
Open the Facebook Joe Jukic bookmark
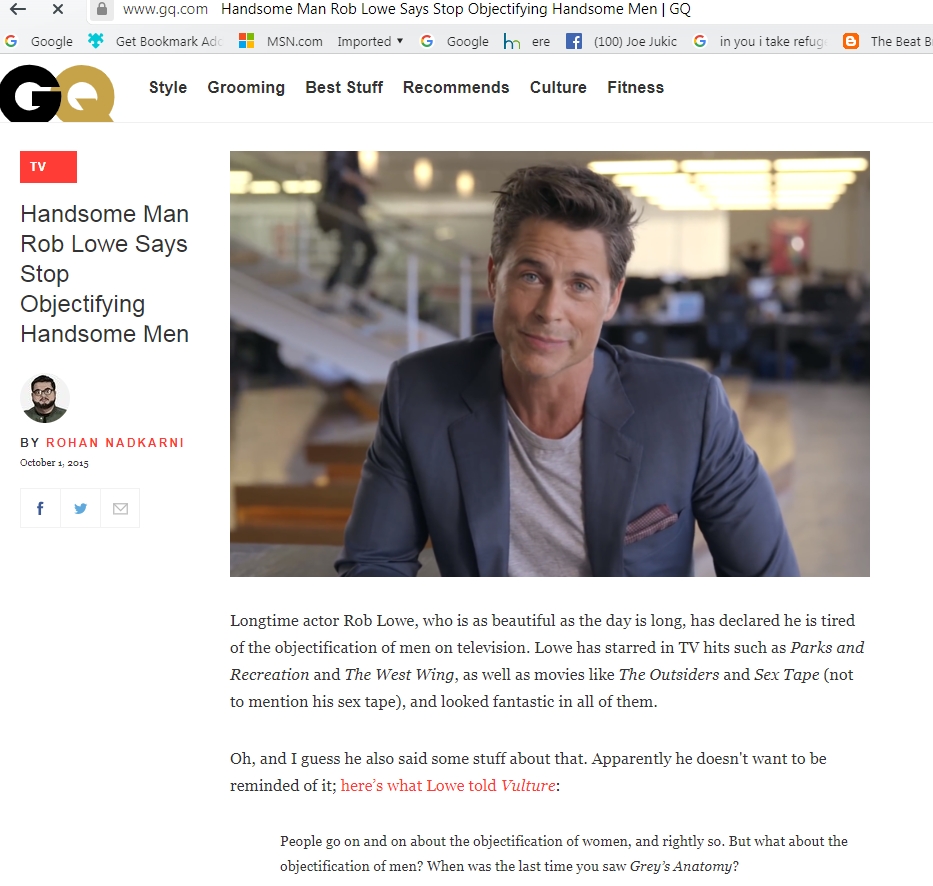tap(622, 41)
